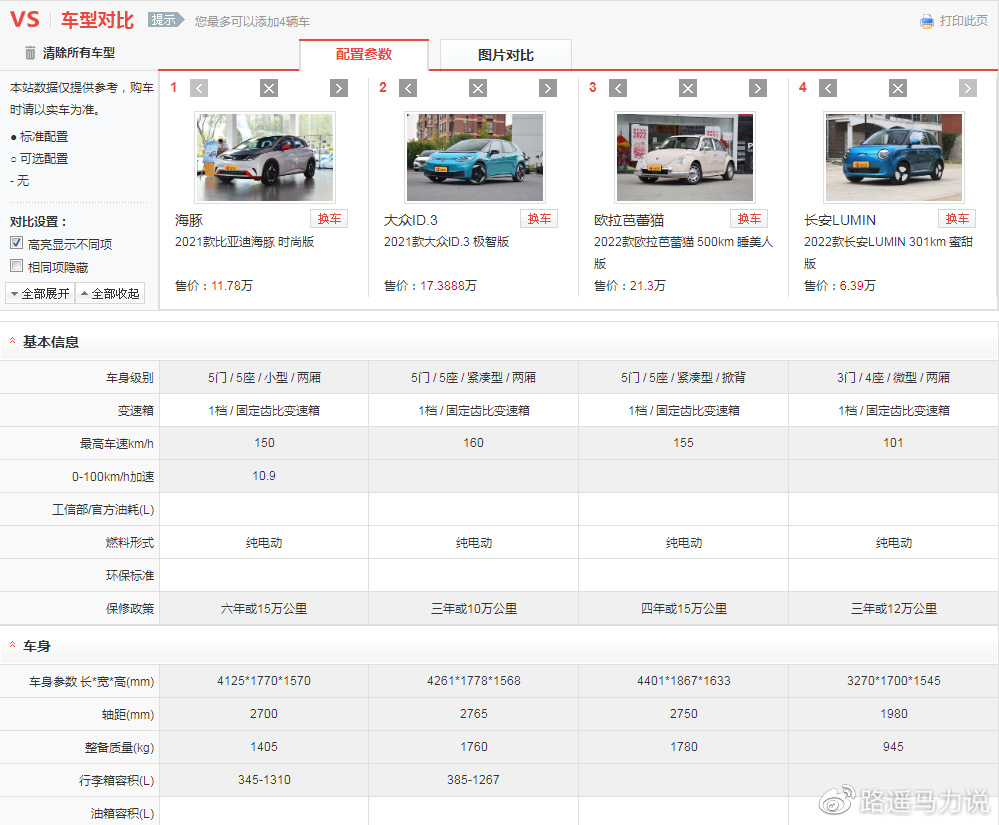999x825 pixels.
Task: Open 大众ID.3 model name link
Action: point(411,220)
